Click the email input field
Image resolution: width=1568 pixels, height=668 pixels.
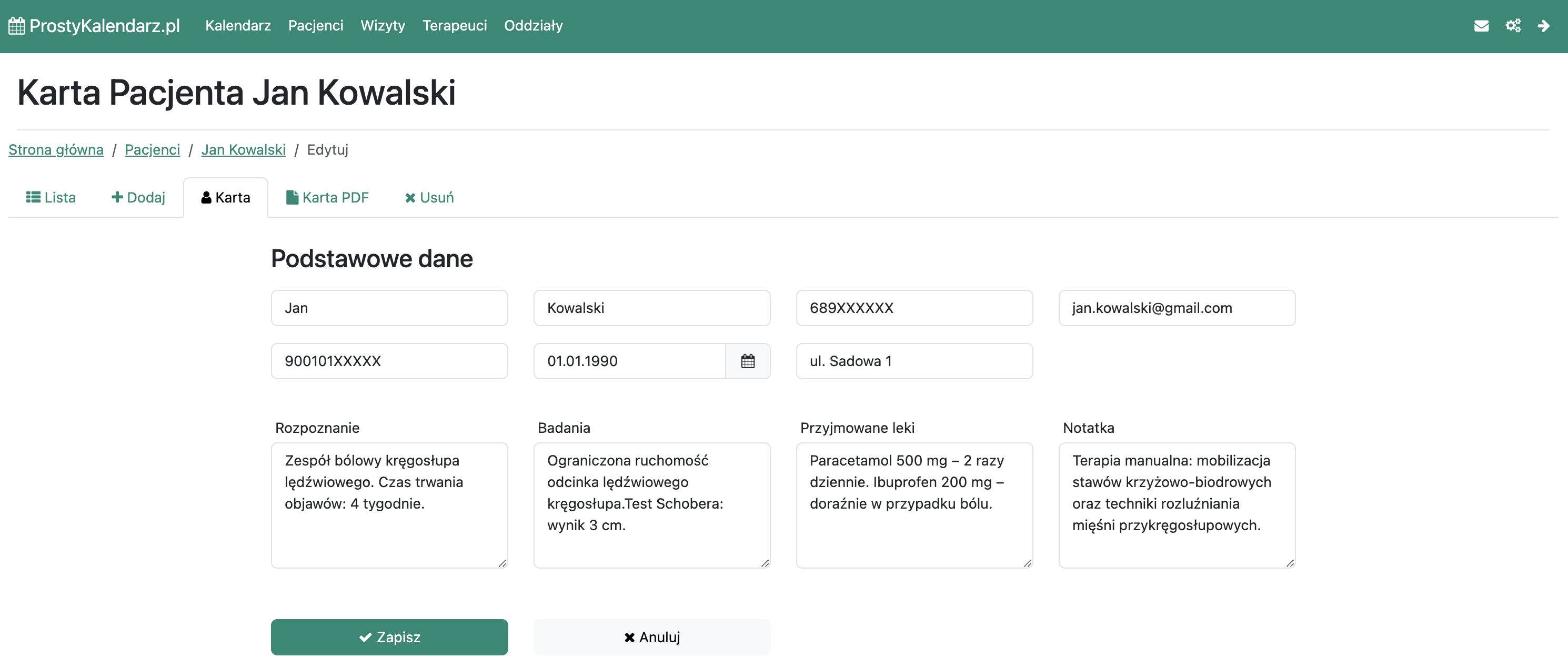1176,308
